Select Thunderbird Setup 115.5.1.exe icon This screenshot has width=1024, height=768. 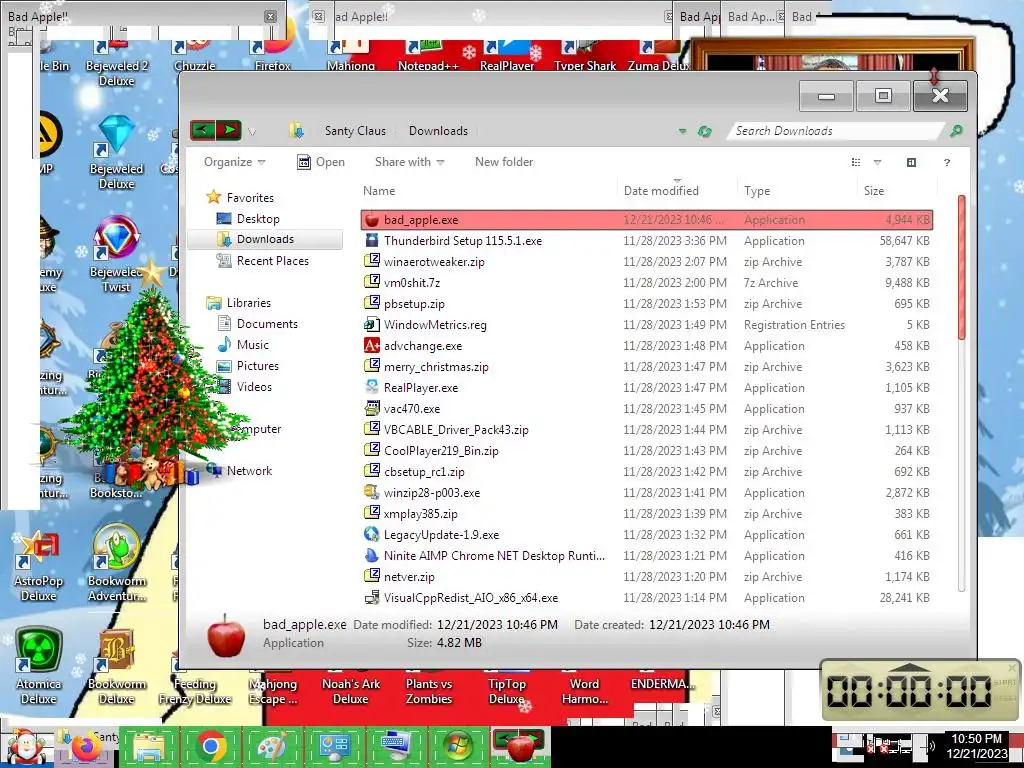point(372,240)
